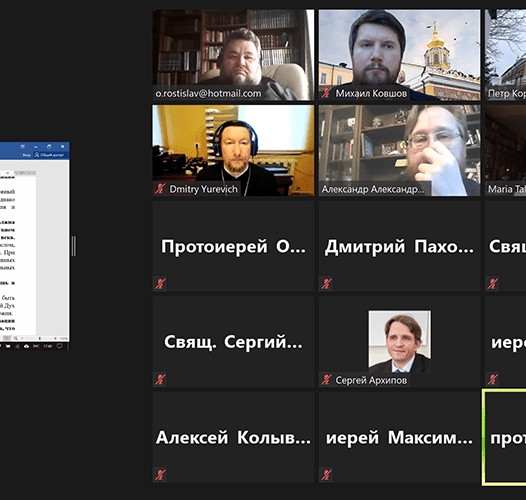The image size is (526, 500).
Task: Click the muted mic icon in Дмитрий Пахо... tile
Action: 326,284
